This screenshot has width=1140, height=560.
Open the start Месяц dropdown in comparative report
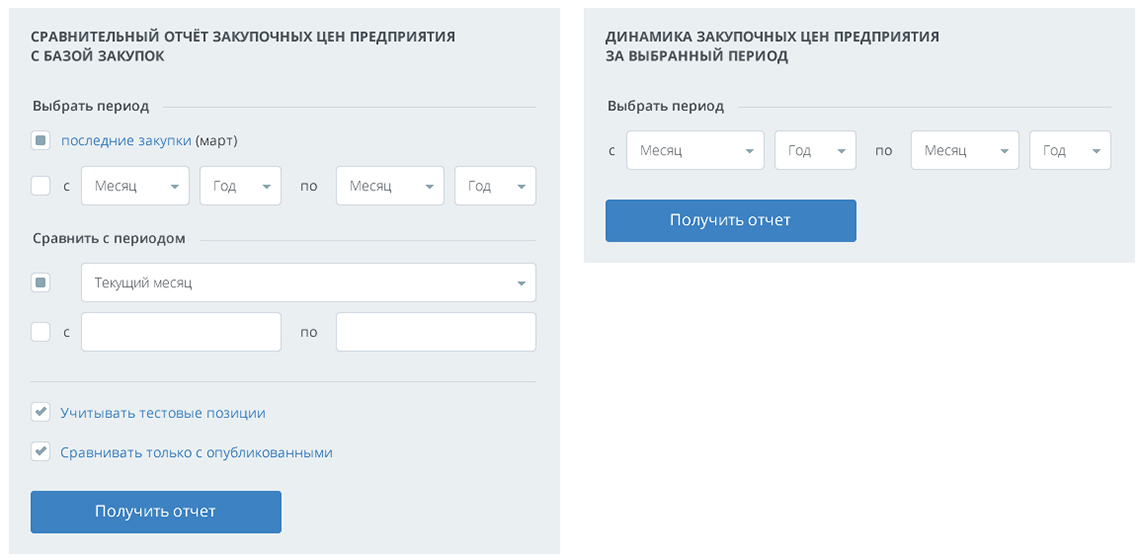135,186
